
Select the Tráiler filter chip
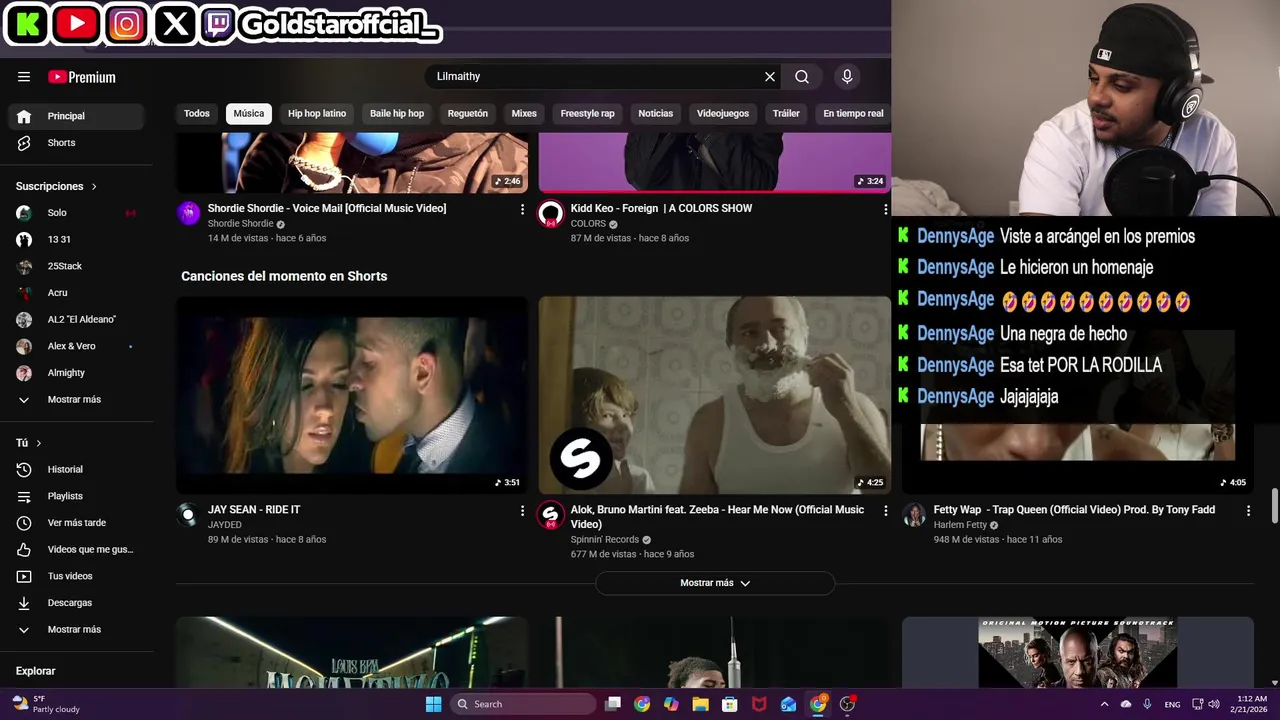tap(786, 114)
